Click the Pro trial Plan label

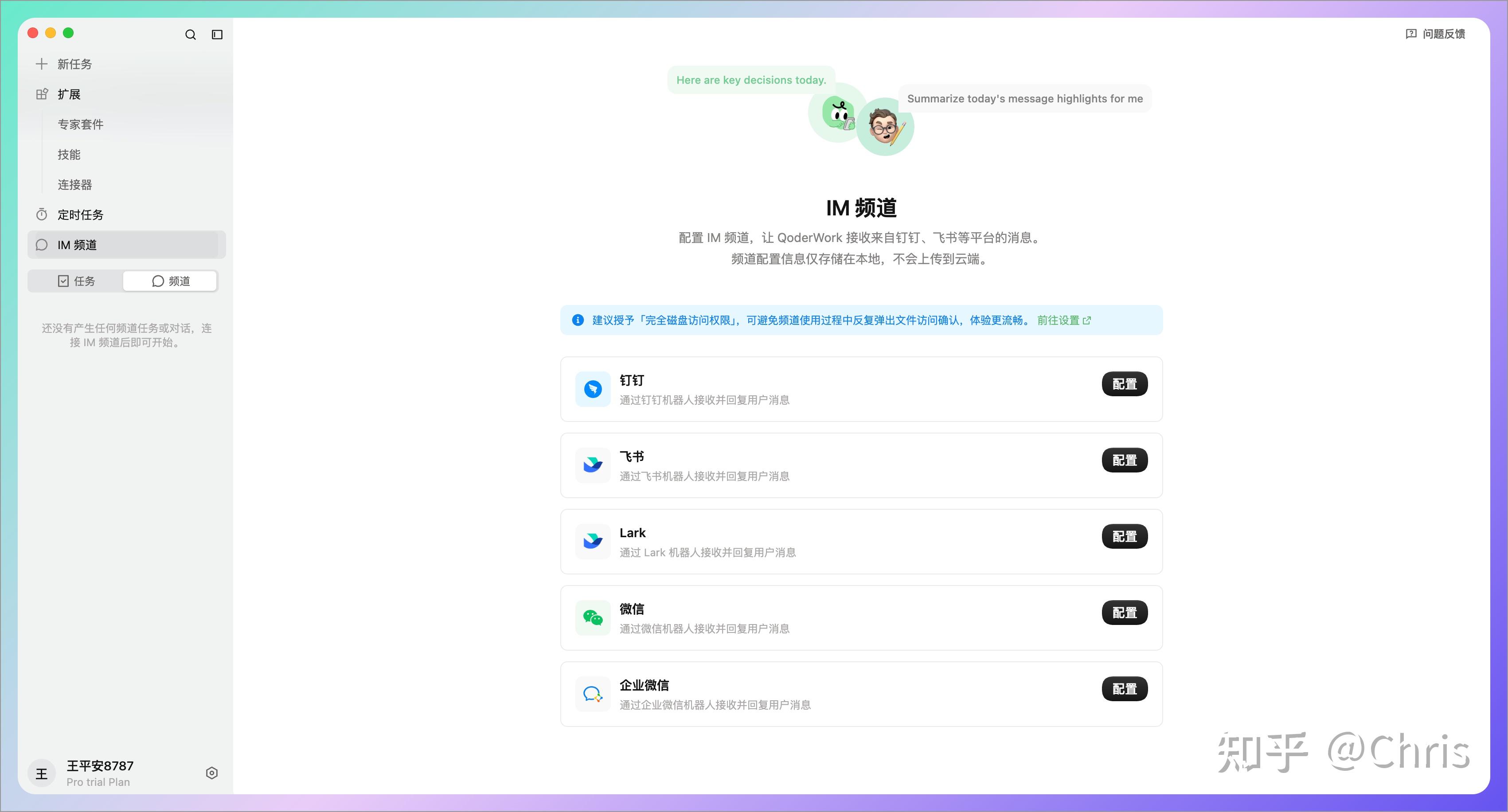pos(98,782)
